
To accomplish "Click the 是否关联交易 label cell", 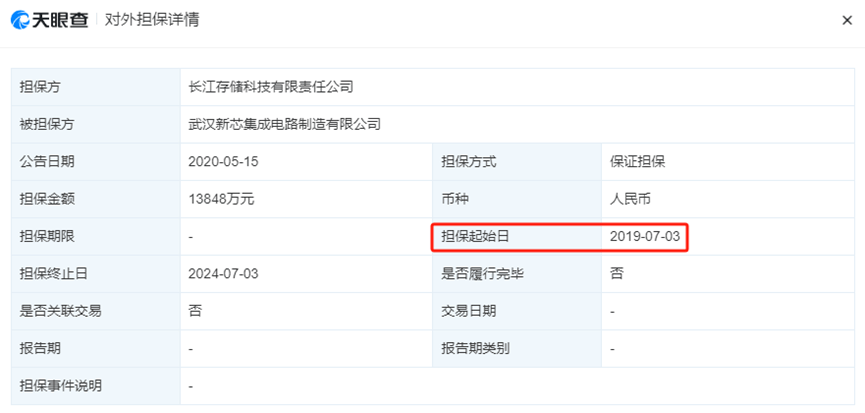I will pyautogui.click(x=96, y=311).
